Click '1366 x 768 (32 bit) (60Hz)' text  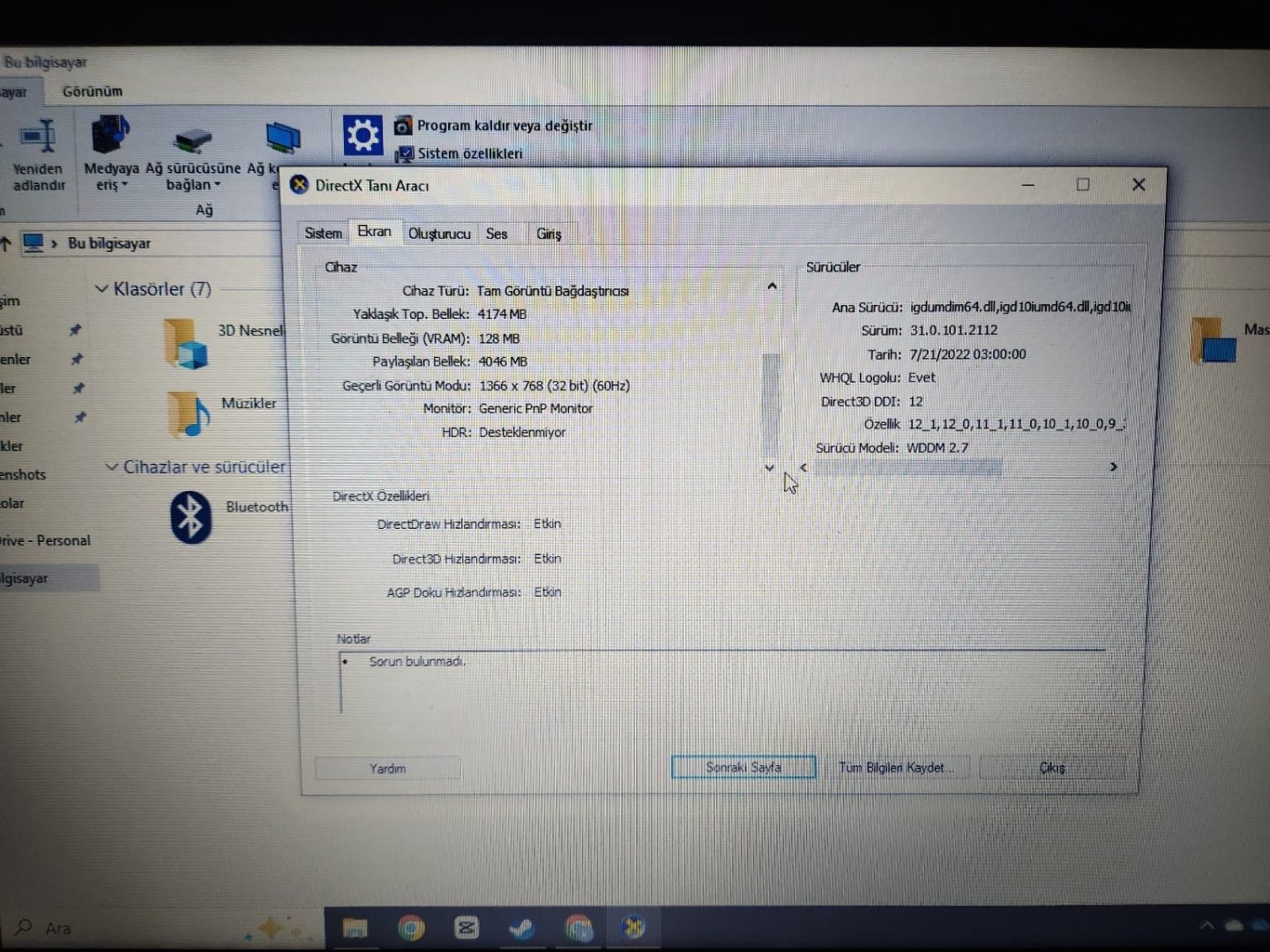(x=555, y=385)
